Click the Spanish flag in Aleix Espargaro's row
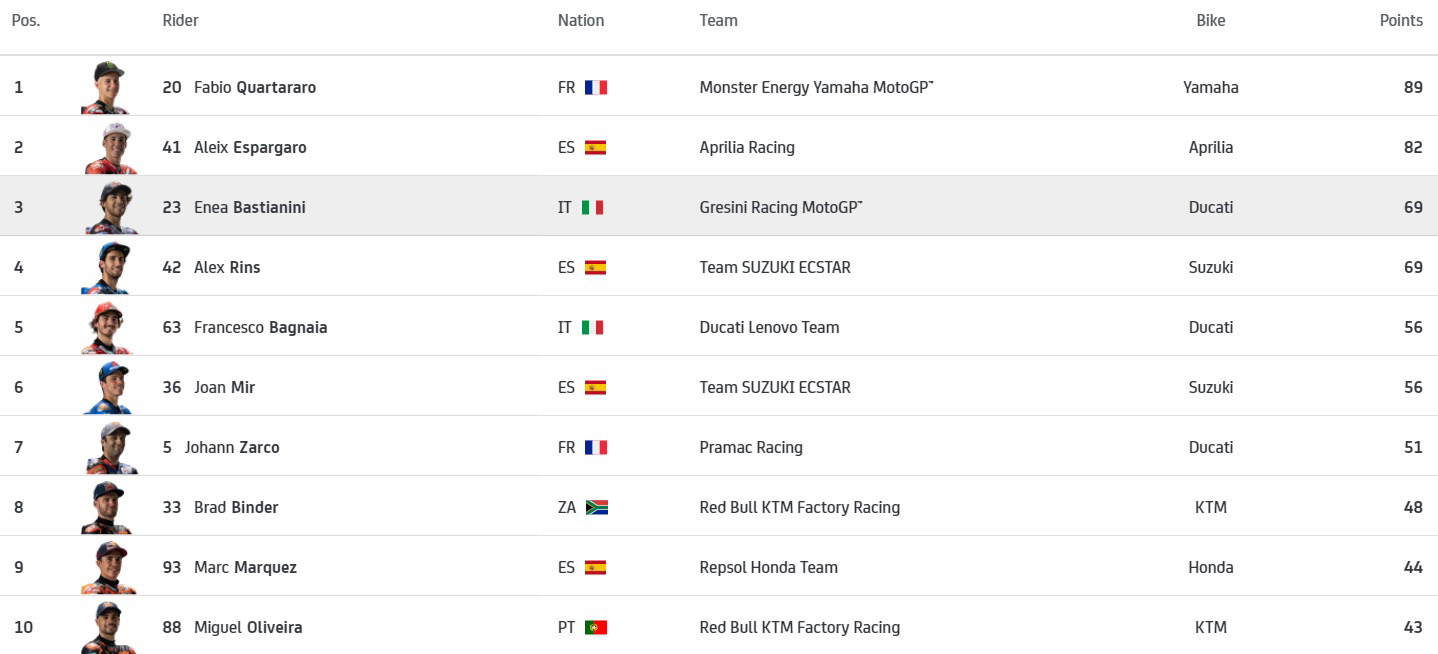The height and width of the screenshot is (654, 1438). [x=596, y=148]
